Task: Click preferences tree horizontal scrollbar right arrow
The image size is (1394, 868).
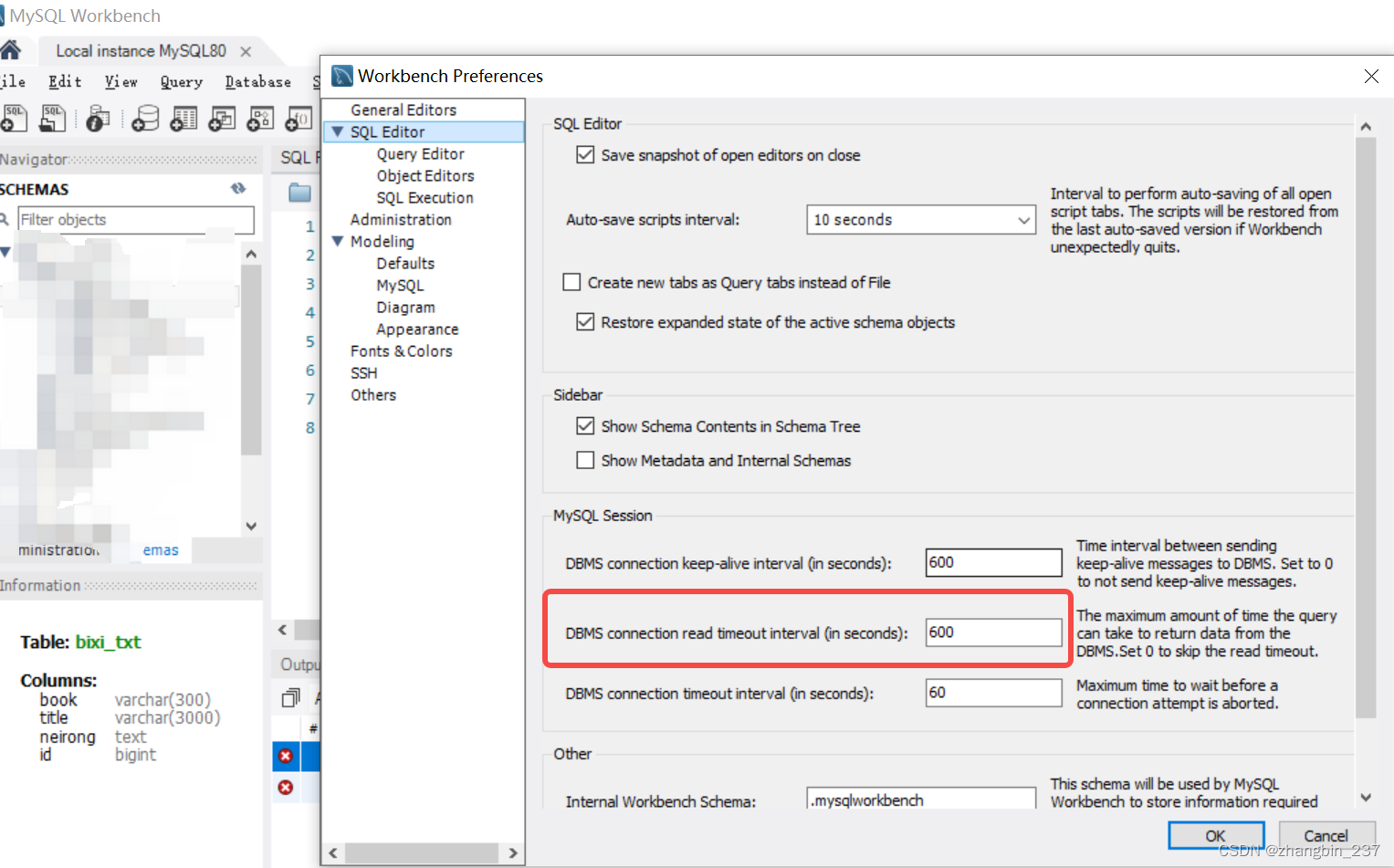Action: coord(513,852)
